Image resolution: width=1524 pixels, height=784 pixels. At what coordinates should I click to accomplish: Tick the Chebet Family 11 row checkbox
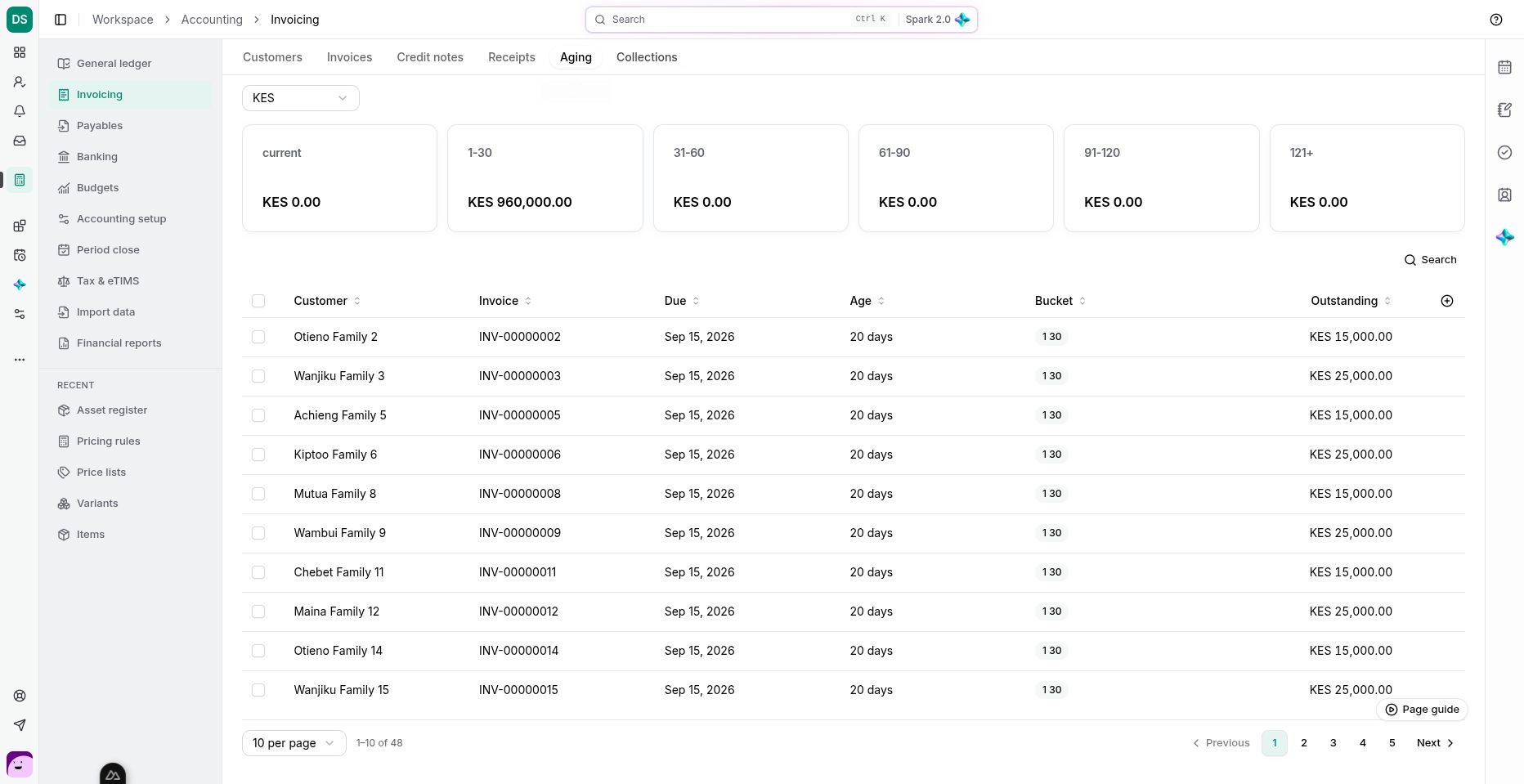tap(258, 572)
